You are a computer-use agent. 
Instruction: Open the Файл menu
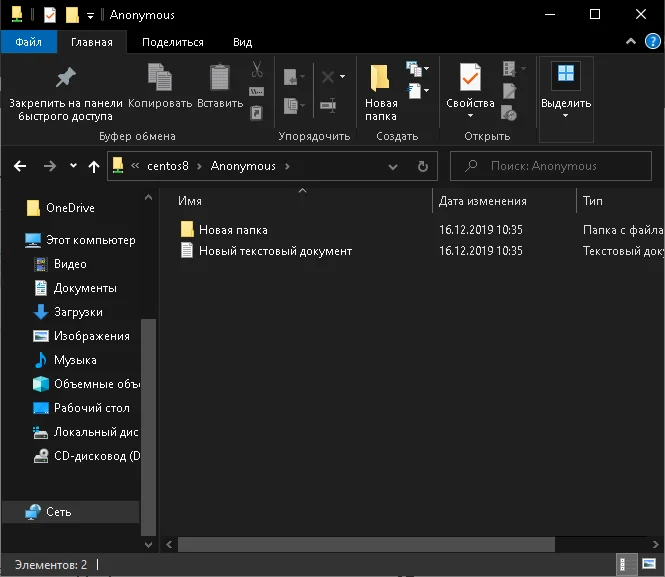28,42
